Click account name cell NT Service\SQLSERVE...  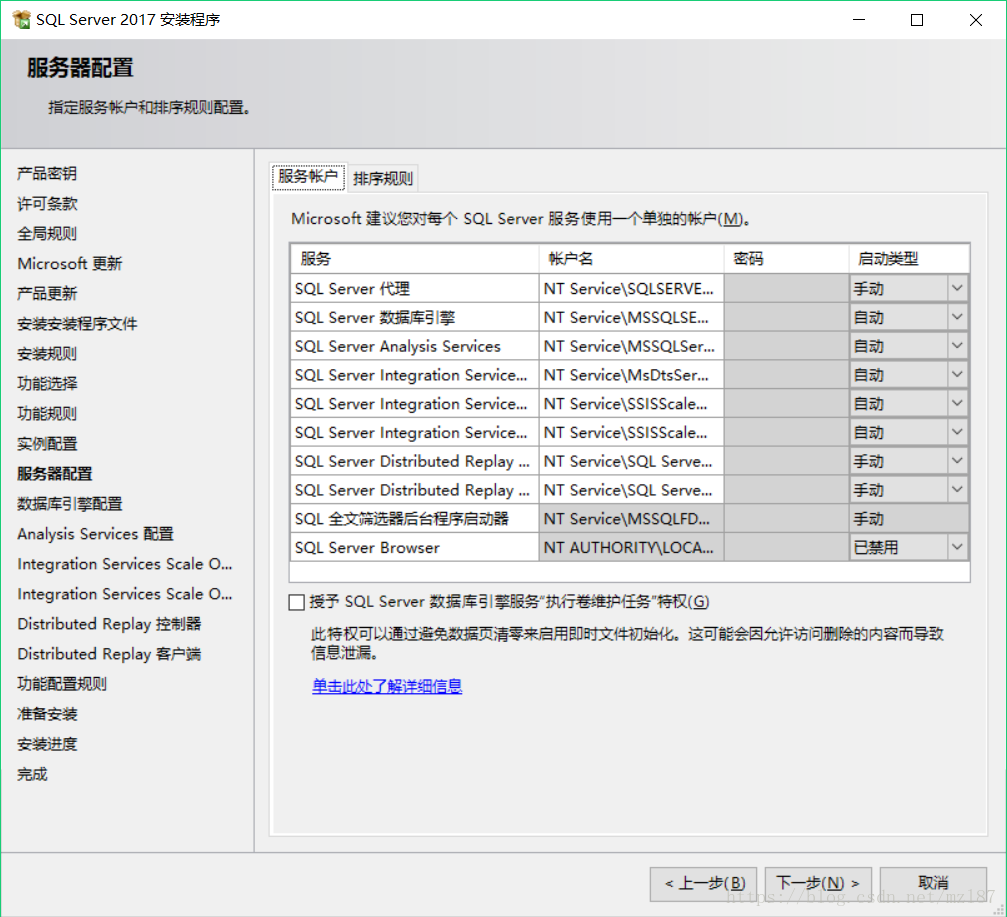tap(631, 288)
